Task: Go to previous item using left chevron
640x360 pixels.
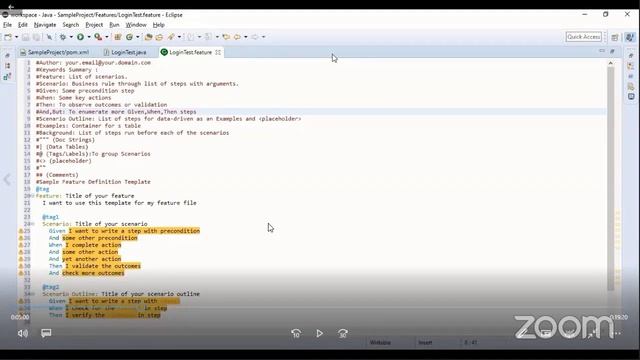Action: (x=7, y=180)
